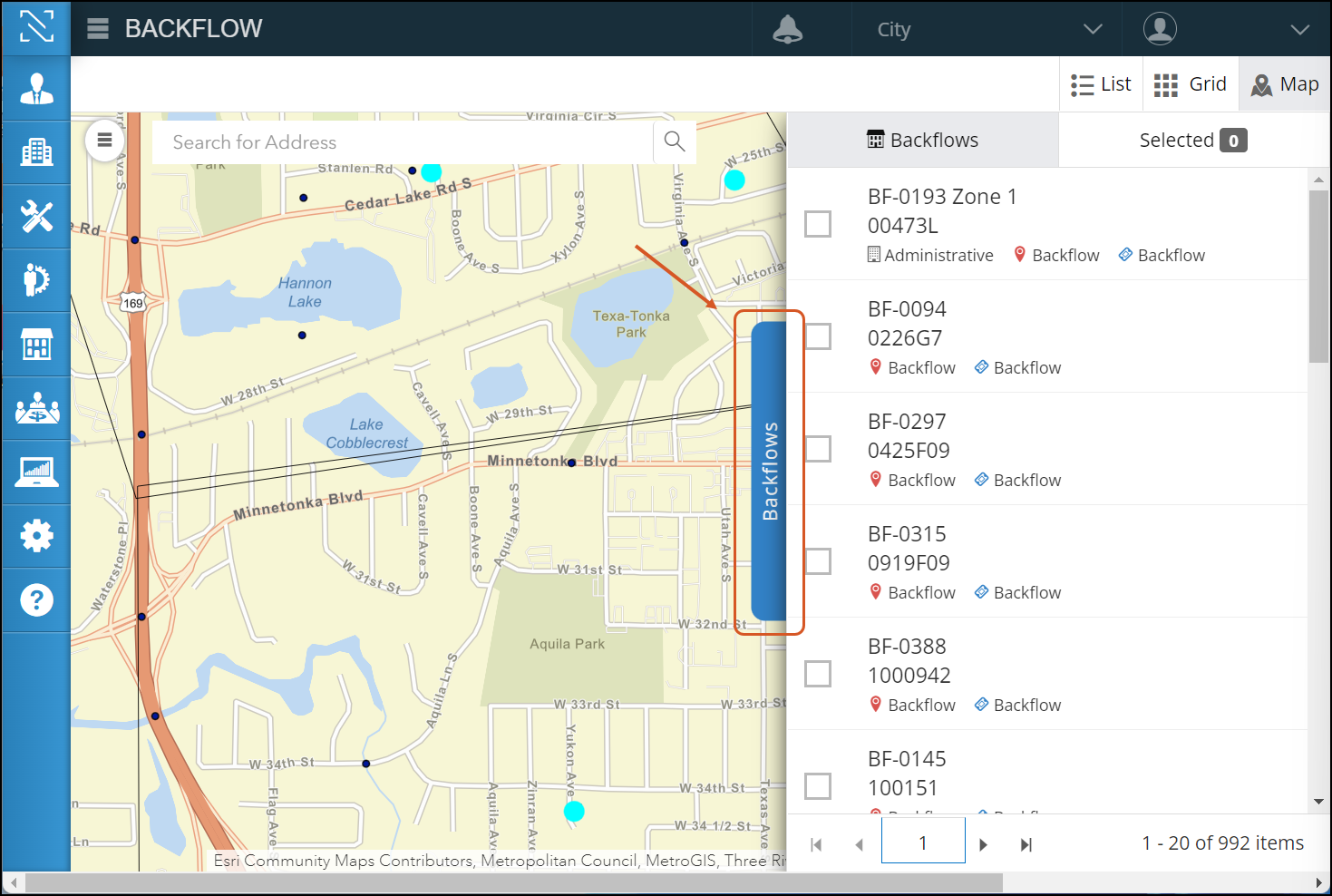Open the hamburger menu next to BACKFLOW

[x=98, y=29]
